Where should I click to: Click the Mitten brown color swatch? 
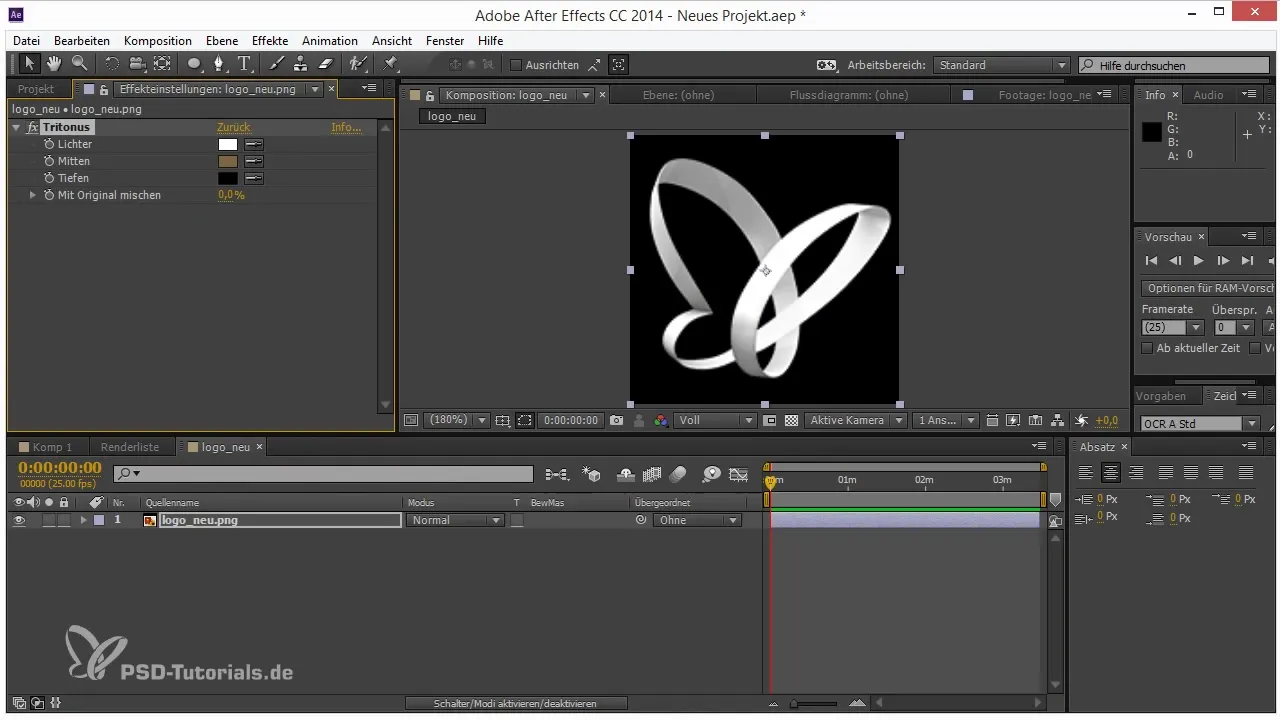(228, 161)
